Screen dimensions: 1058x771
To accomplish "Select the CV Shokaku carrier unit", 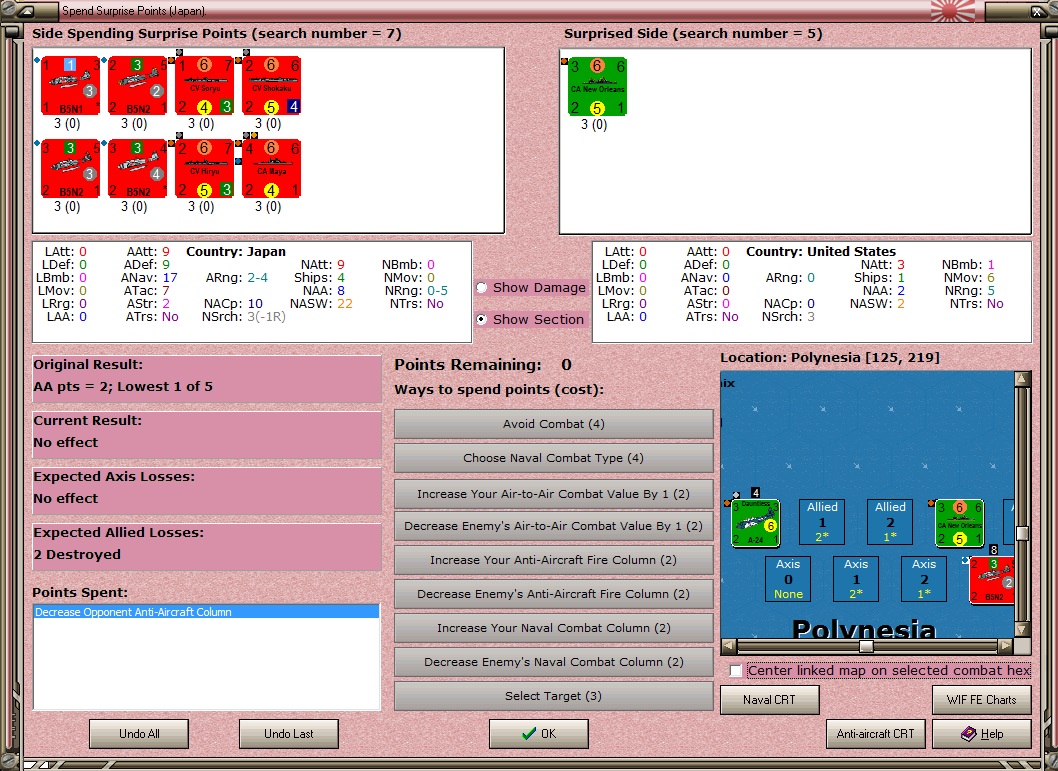I will click(271, 86).
